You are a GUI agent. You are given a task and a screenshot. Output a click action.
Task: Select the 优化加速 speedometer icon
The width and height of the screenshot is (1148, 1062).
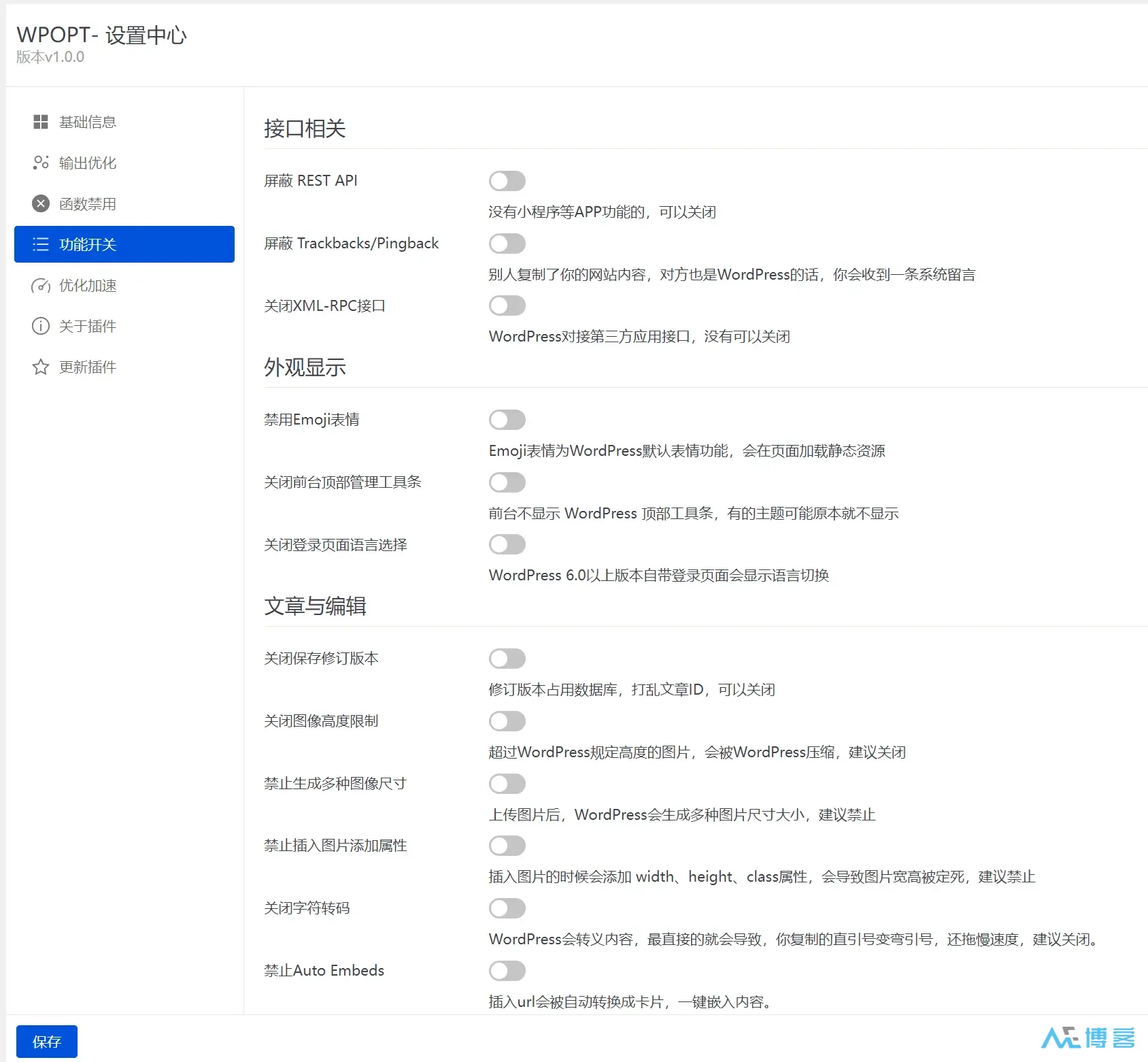pos(40,286)
